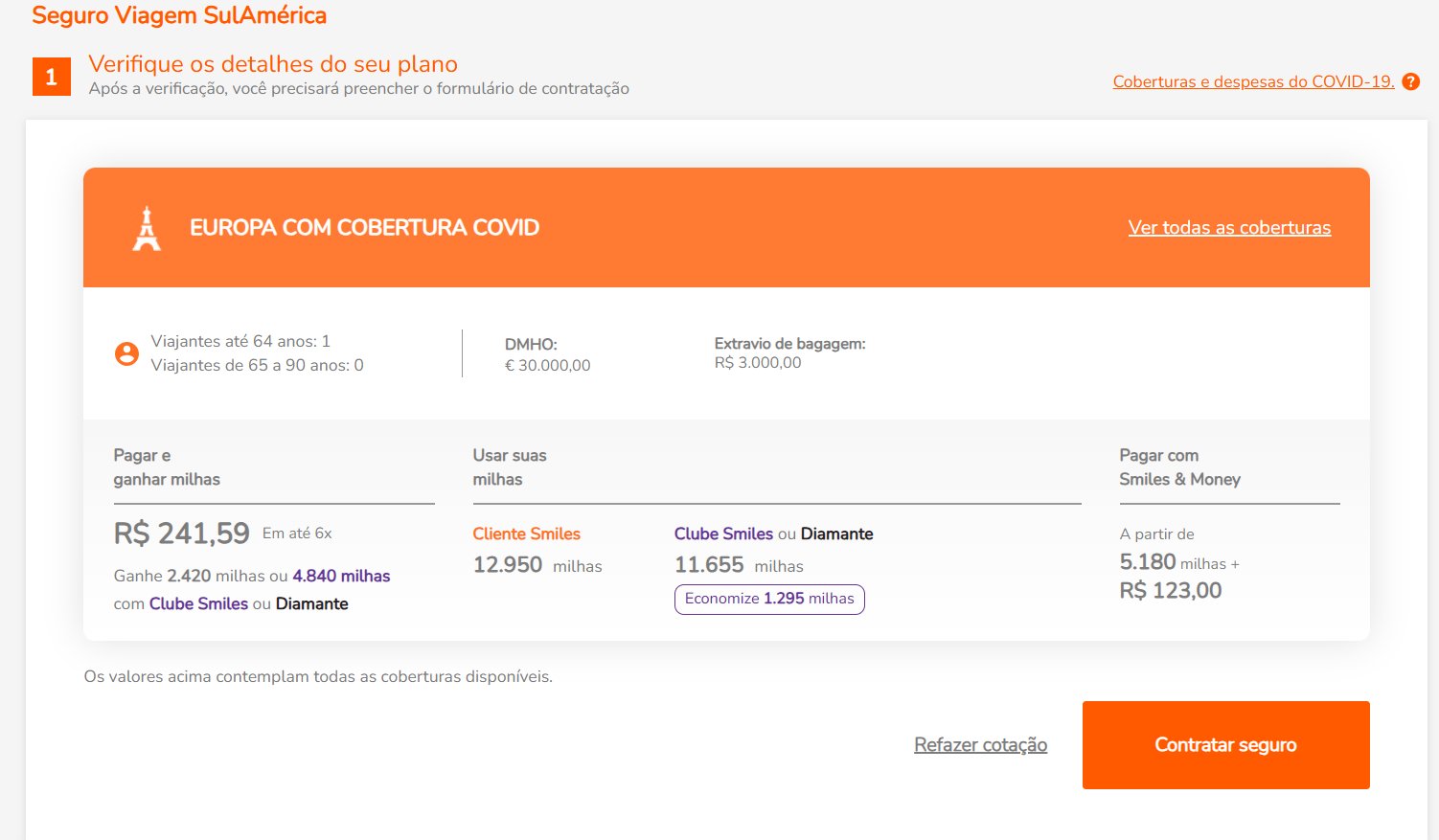Screen dimensions: 1439x840
Task: Click the orange traveler person icon
Action: (126, 353)
